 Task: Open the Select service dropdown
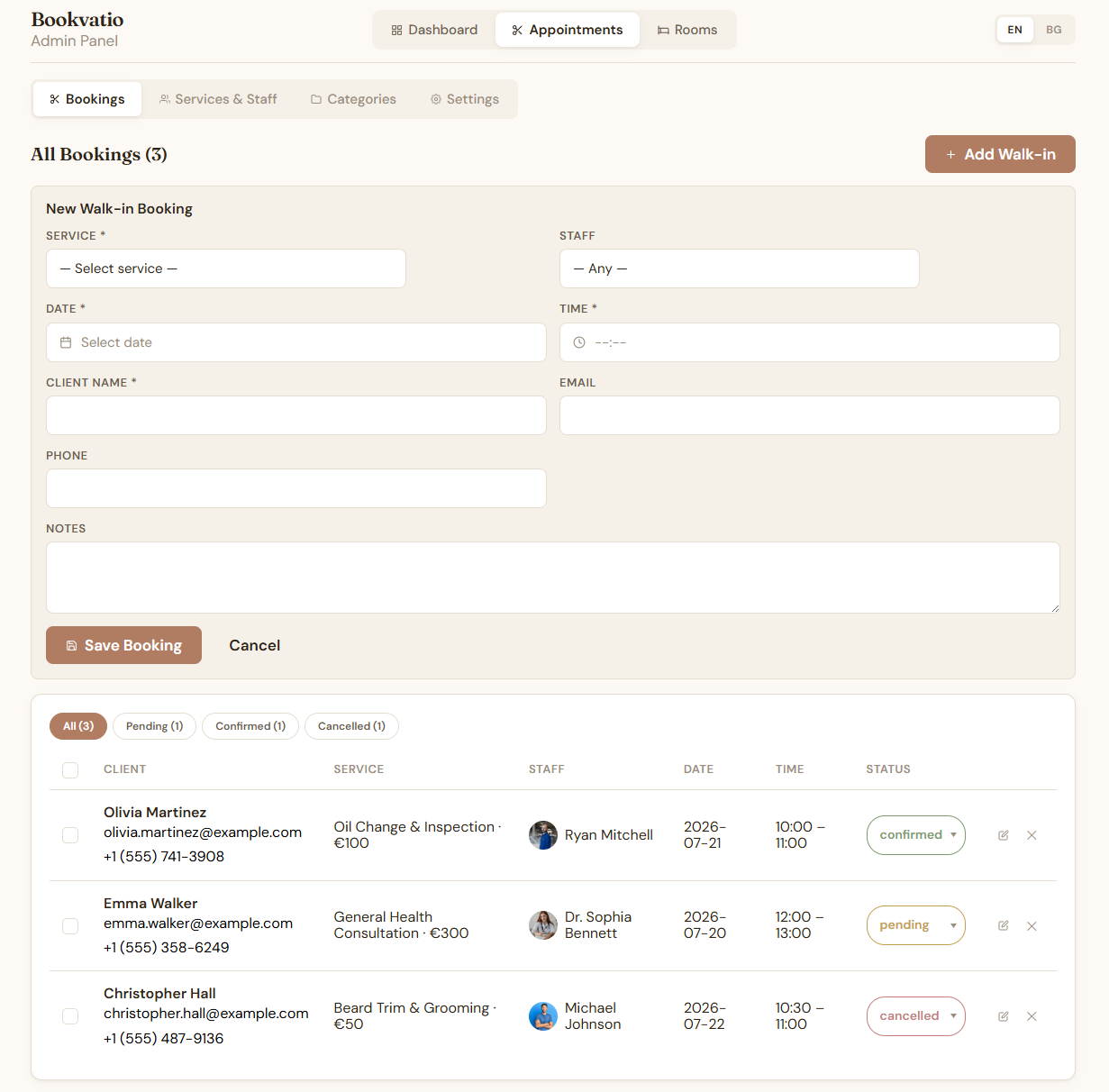tap(226, 268)
